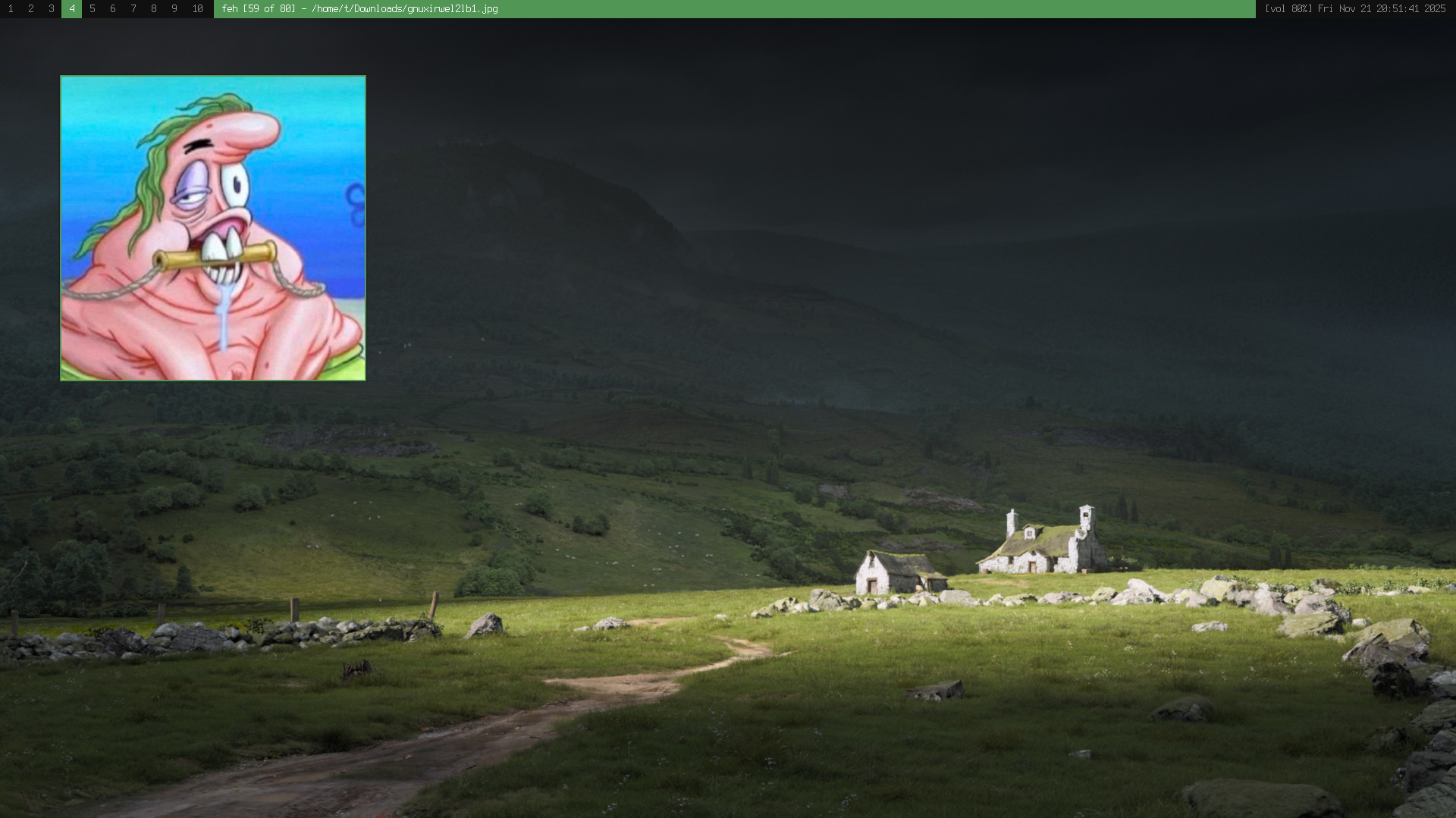Go to workspace 10

pos(198,9)
